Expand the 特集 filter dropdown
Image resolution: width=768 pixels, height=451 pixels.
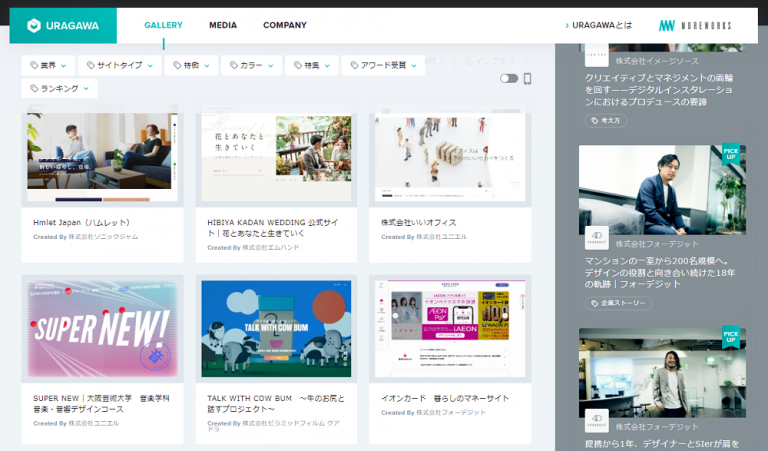tap(312, 65)
